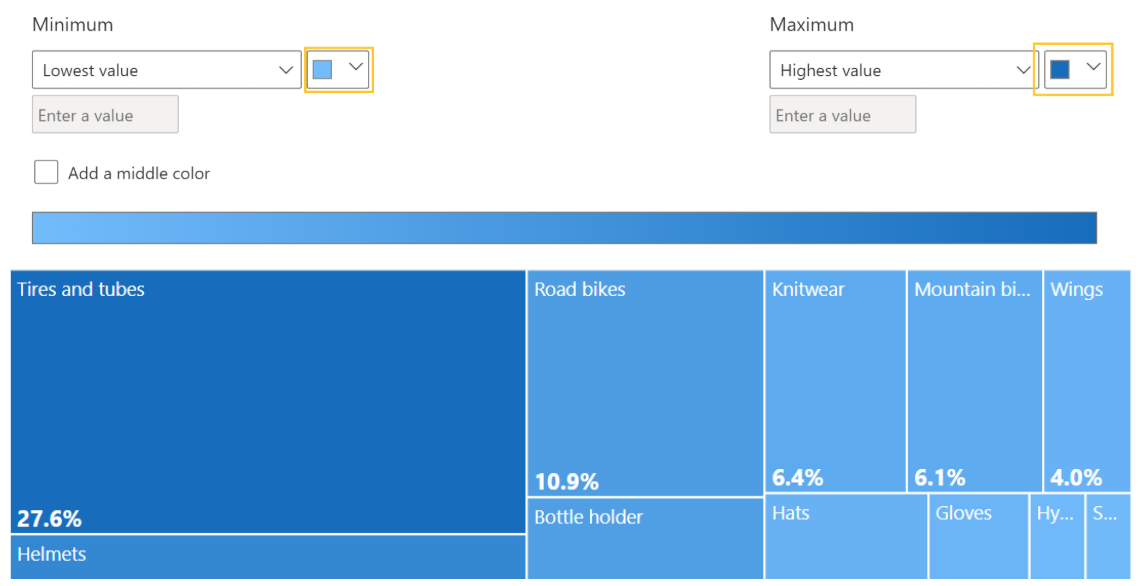Click the Add a middle color label
This screenshot has width=1144, height=586.
point(139,173)
